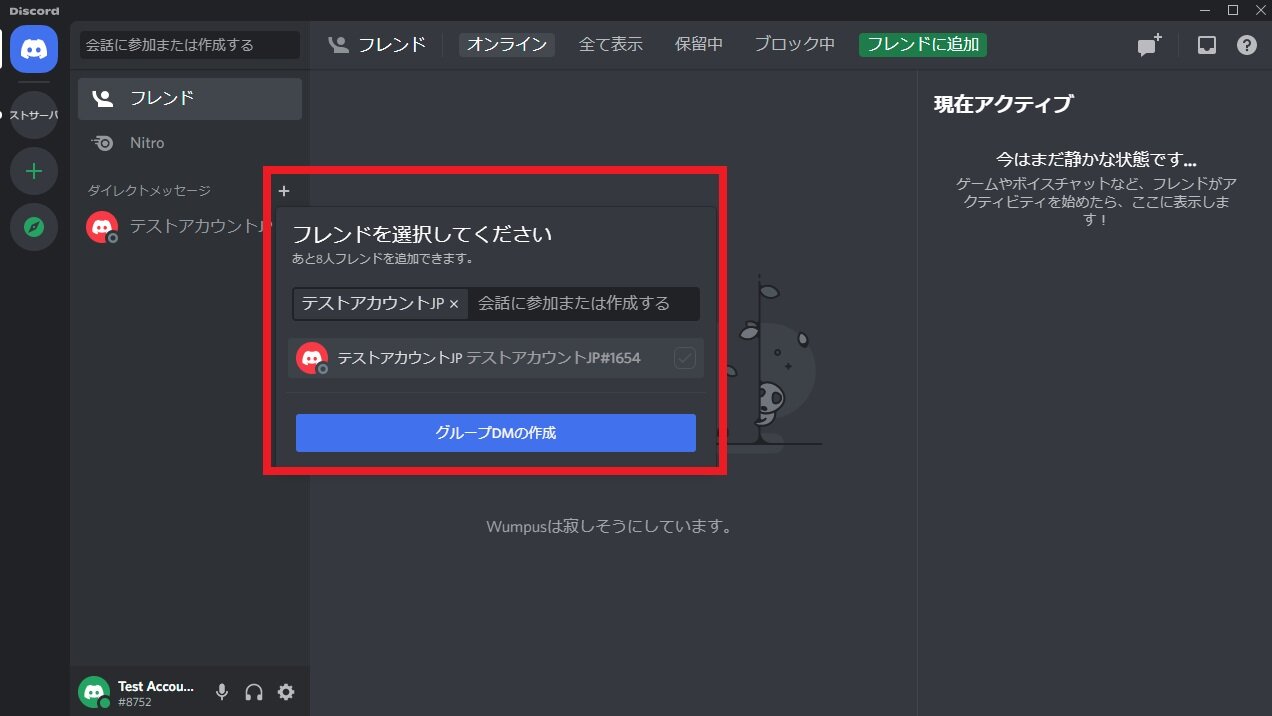Switch to the 全て表示 tab

click(611, 44)
